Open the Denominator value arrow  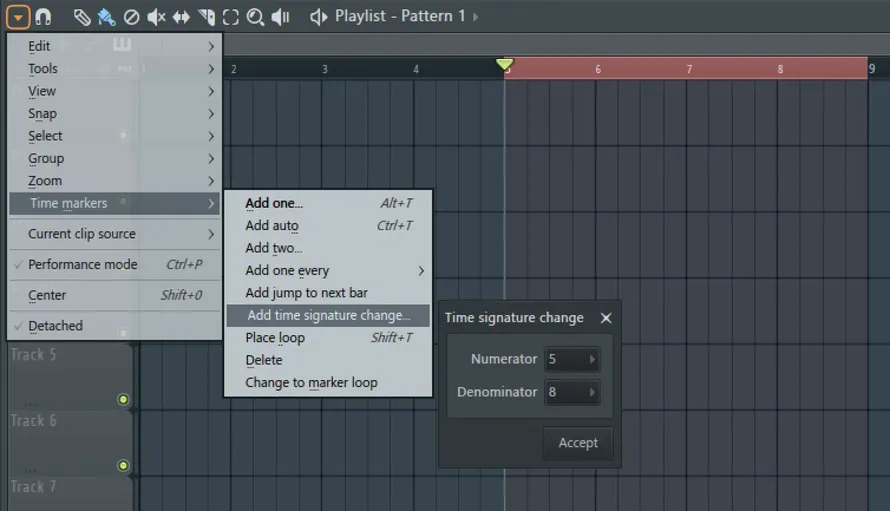(x=592, y=392)
